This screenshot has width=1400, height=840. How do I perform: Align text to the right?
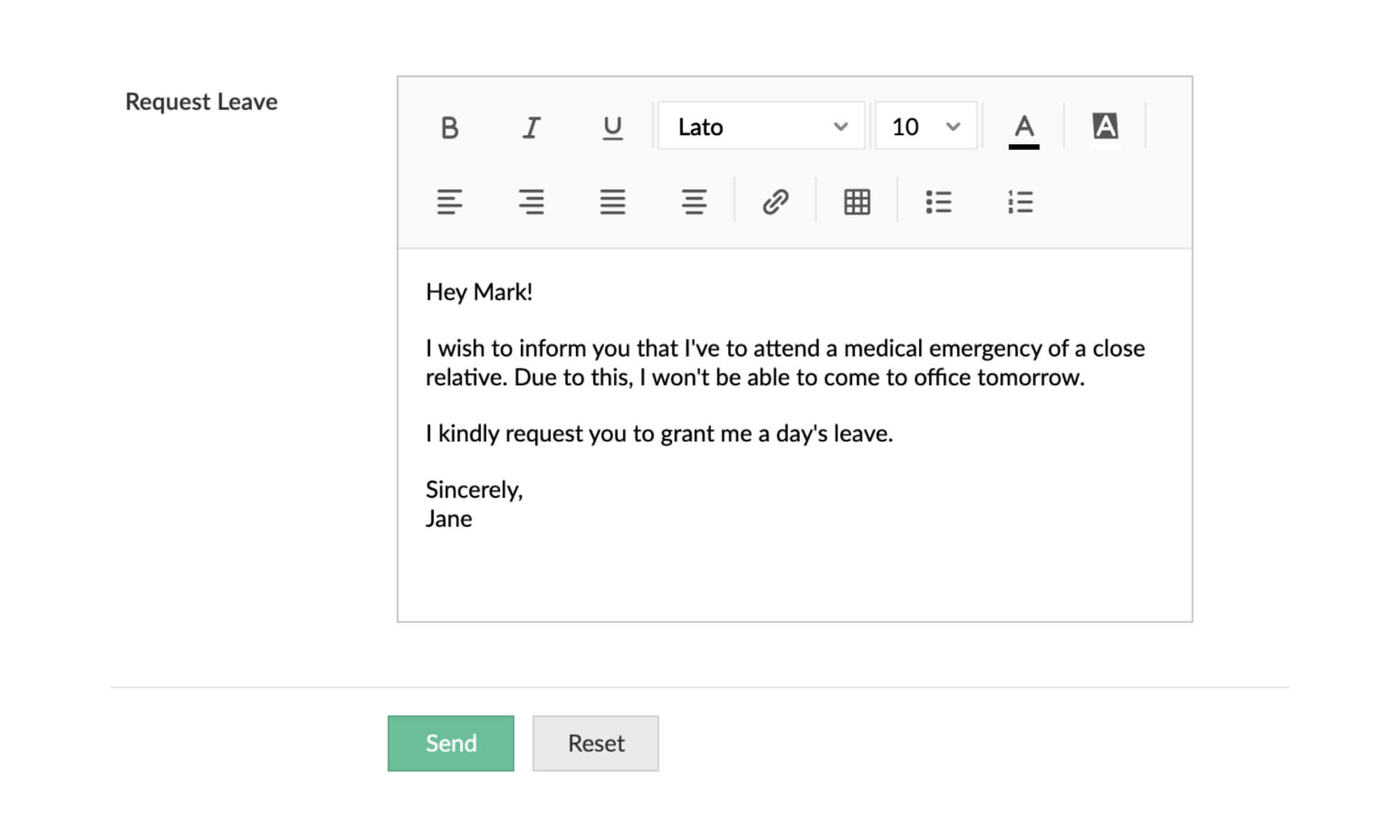pyautogui.click(x=531, y=202)
